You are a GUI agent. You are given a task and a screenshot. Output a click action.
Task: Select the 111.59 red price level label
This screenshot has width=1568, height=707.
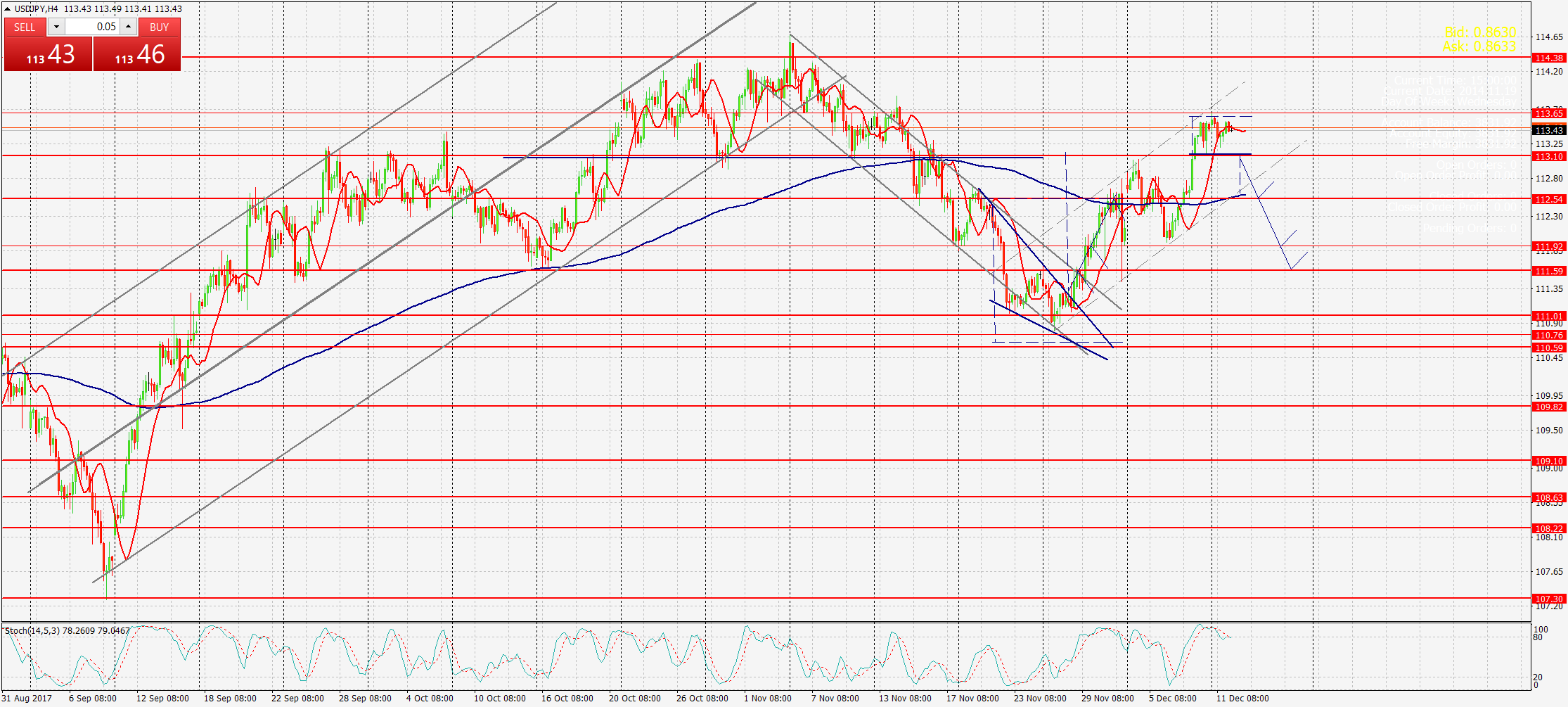click(x=1549, y=271)
